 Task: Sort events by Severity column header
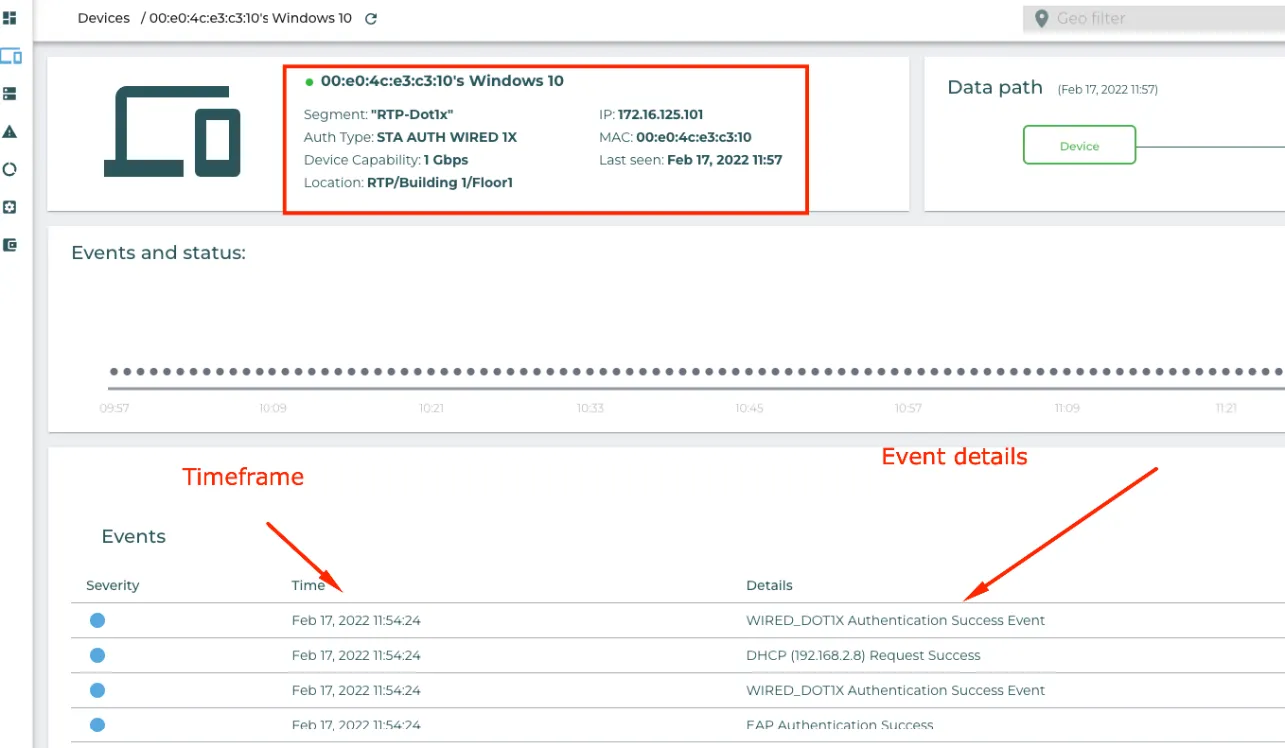tap(113, 585)
